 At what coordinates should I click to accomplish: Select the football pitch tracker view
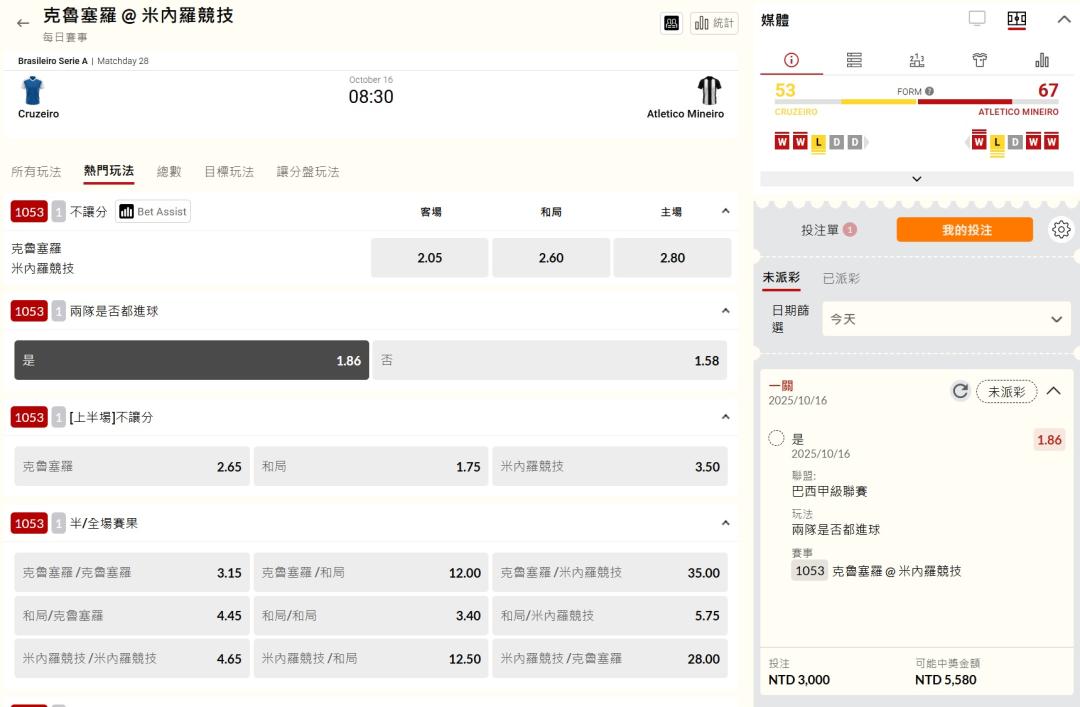click(x=1016, y=19)
